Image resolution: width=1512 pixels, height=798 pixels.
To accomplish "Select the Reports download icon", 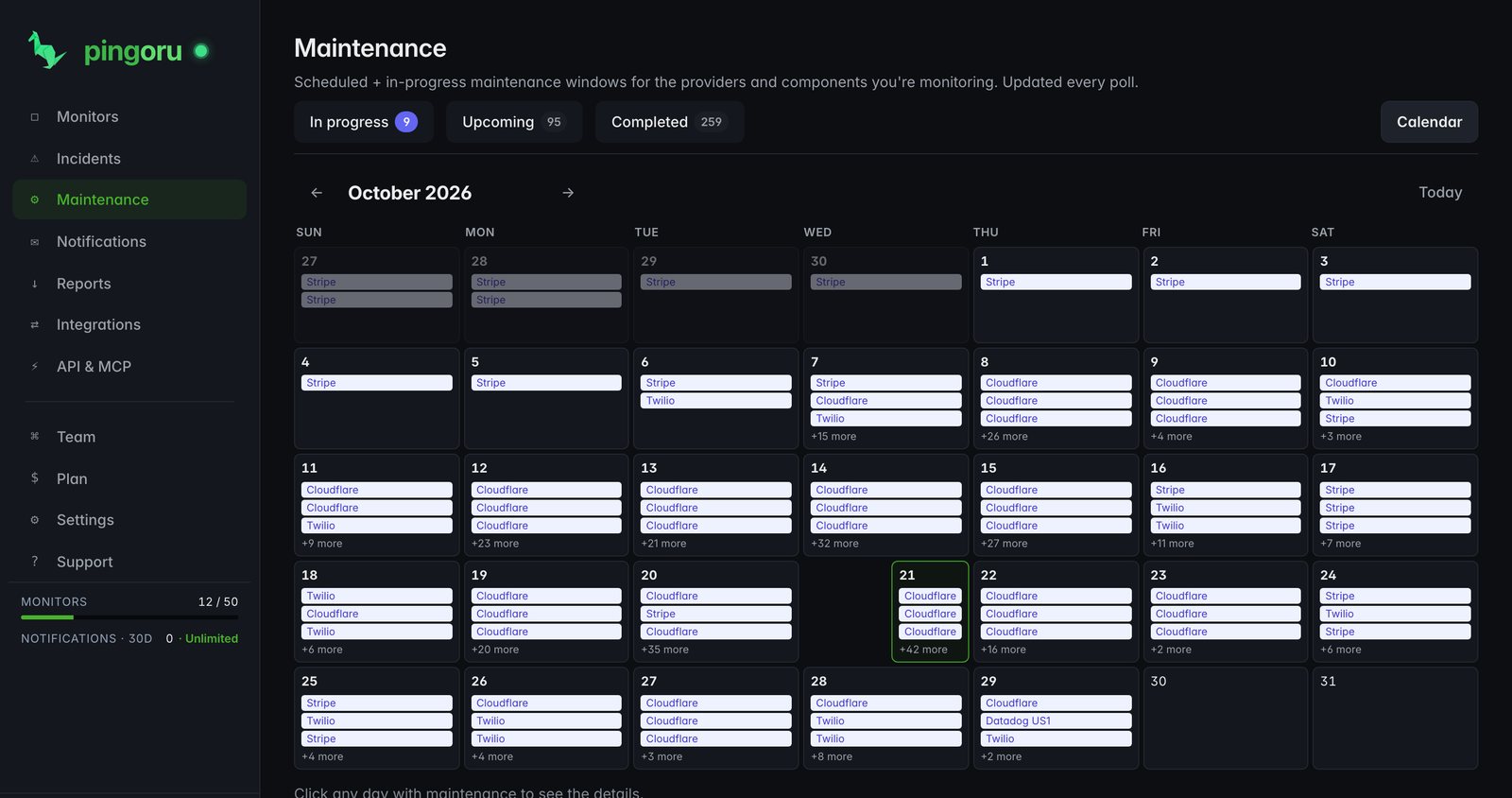I will pos(35,284).
